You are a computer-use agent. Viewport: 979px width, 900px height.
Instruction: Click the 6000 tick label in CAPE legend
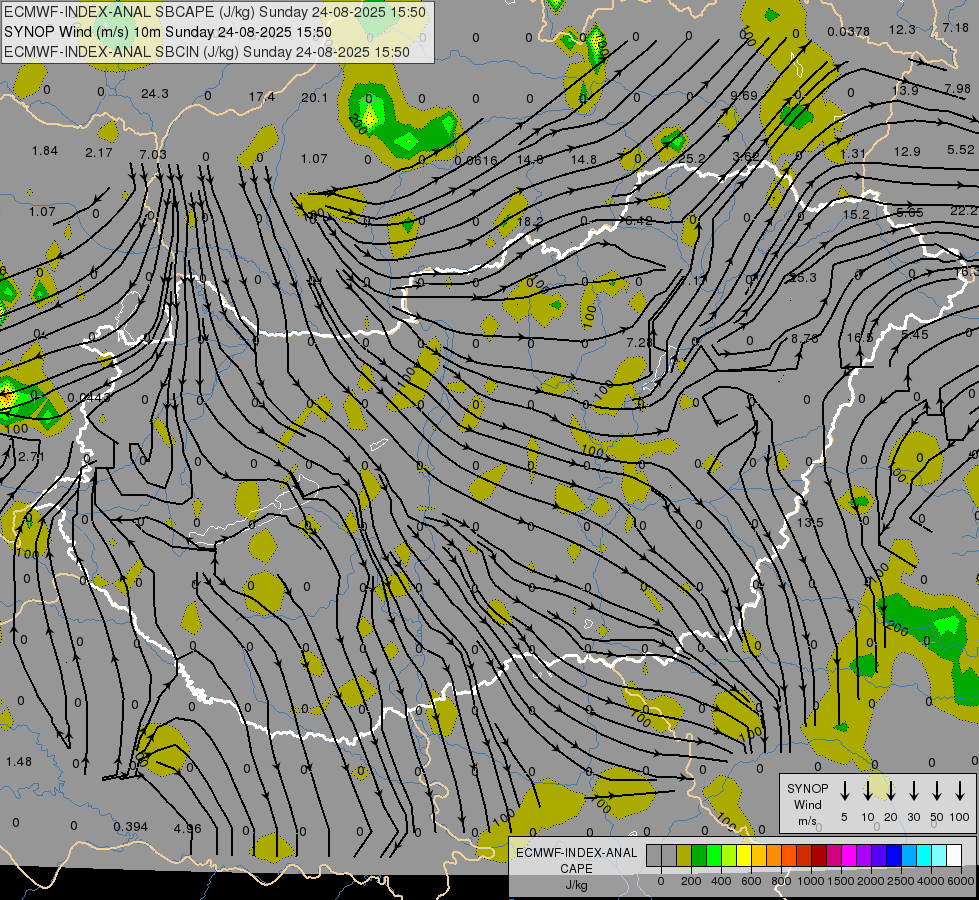[961, 881]
